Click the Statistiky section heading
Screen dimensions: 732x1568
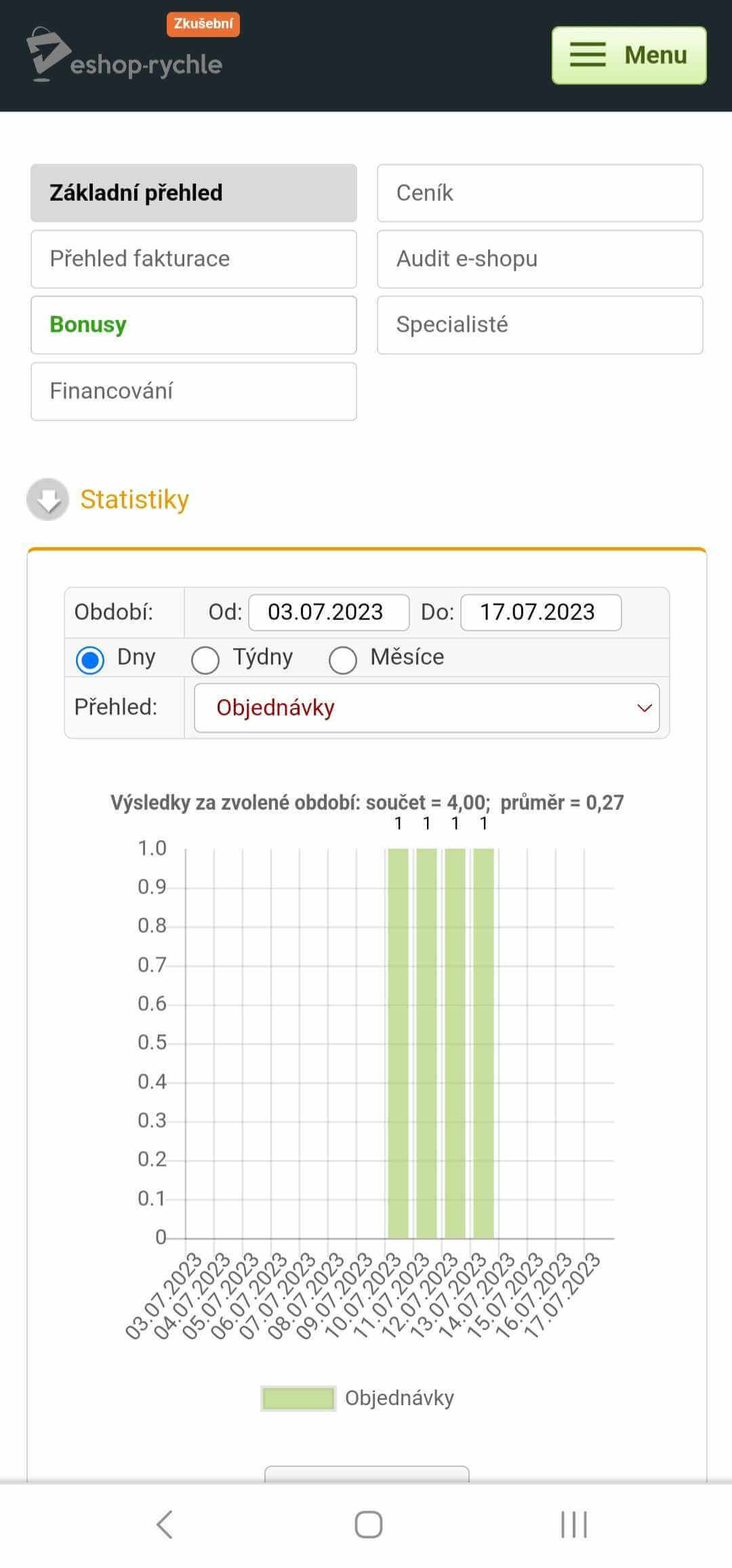[x=134, y=499]
